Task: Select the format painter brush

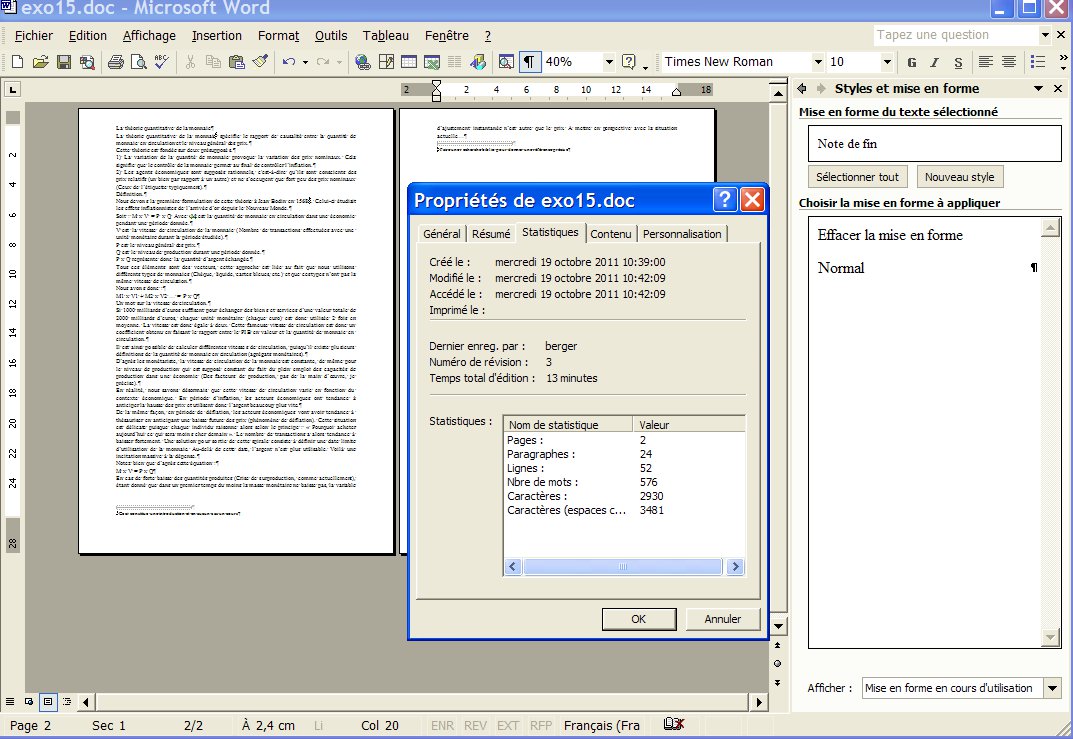Action: coord(260,62)
